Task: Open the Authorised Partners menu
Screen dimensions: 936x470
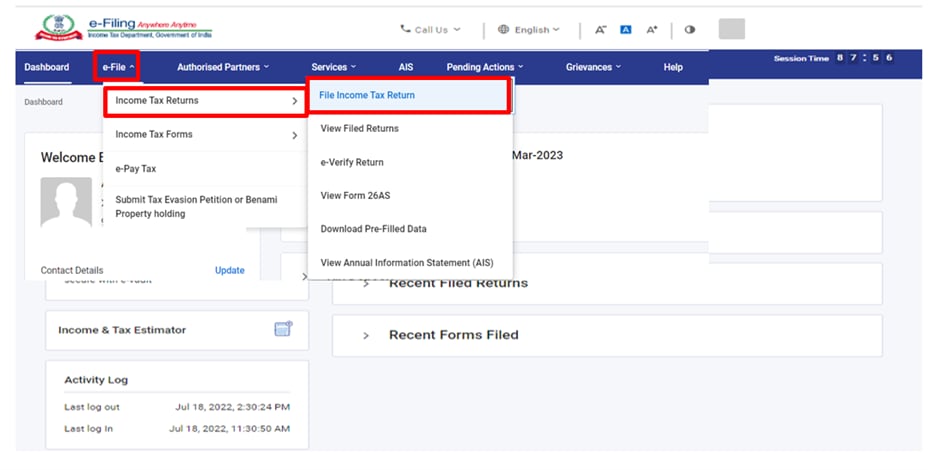Action: coord(223,67)
